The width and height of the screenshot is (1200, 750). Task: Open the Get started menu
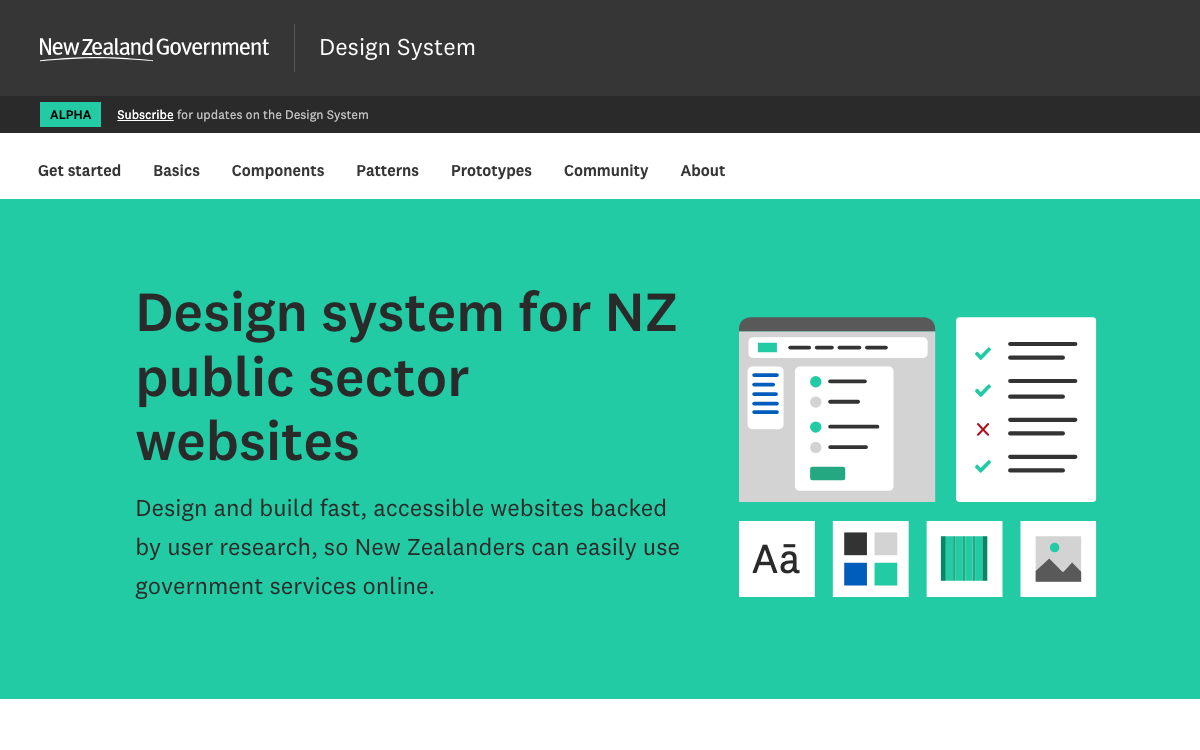(x=79, y=171)
